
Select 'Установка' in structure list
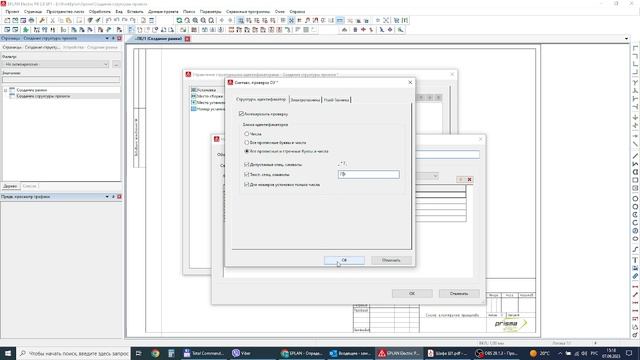(x=206, y=90)
